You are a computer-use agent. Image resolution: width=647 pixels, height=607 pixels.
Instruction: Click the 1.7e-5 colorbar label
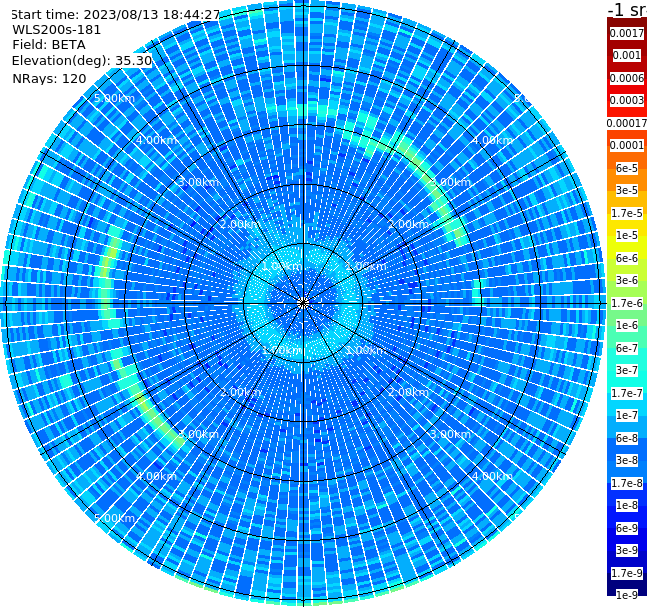626,213
